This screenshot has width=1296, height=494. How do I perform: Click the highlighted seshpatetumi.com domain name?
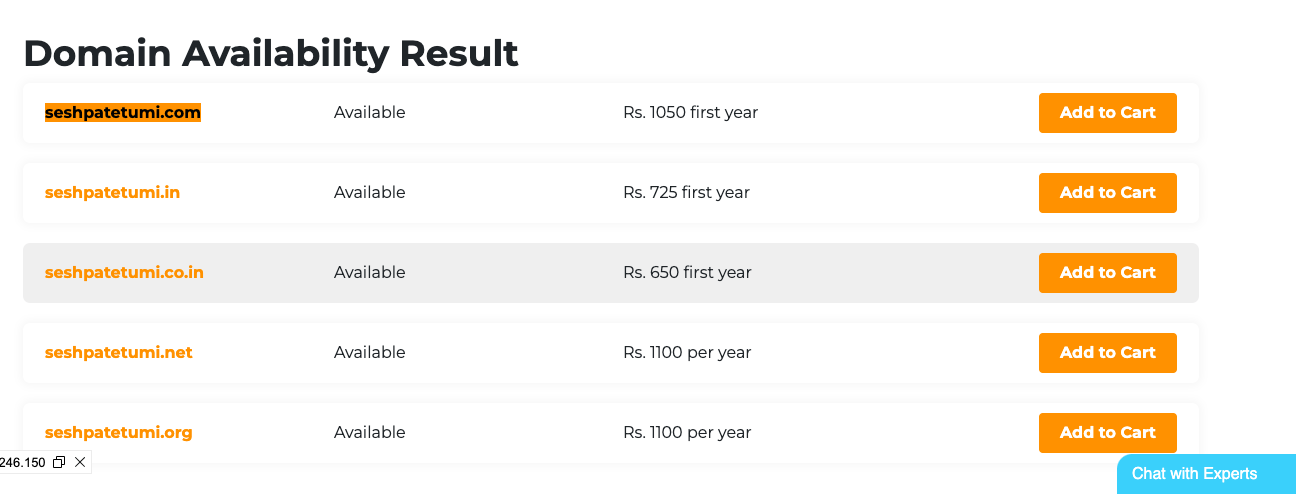point(123,113)
